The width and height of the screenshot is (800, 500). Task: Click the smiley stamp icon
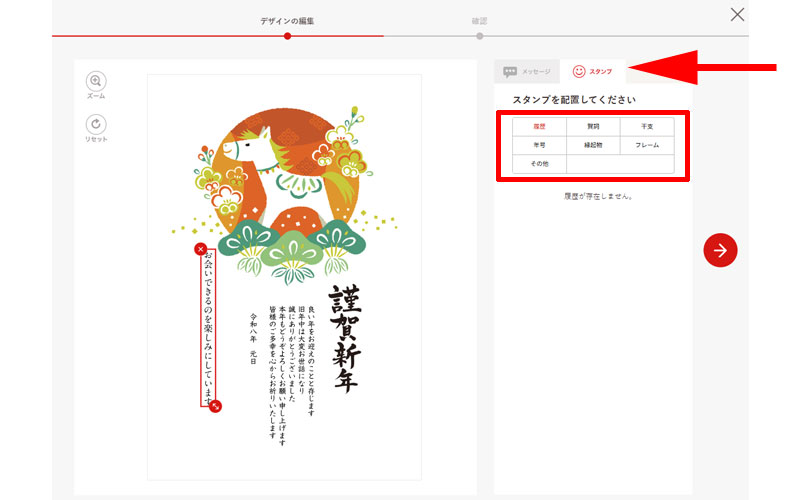(x=578, y=71)
